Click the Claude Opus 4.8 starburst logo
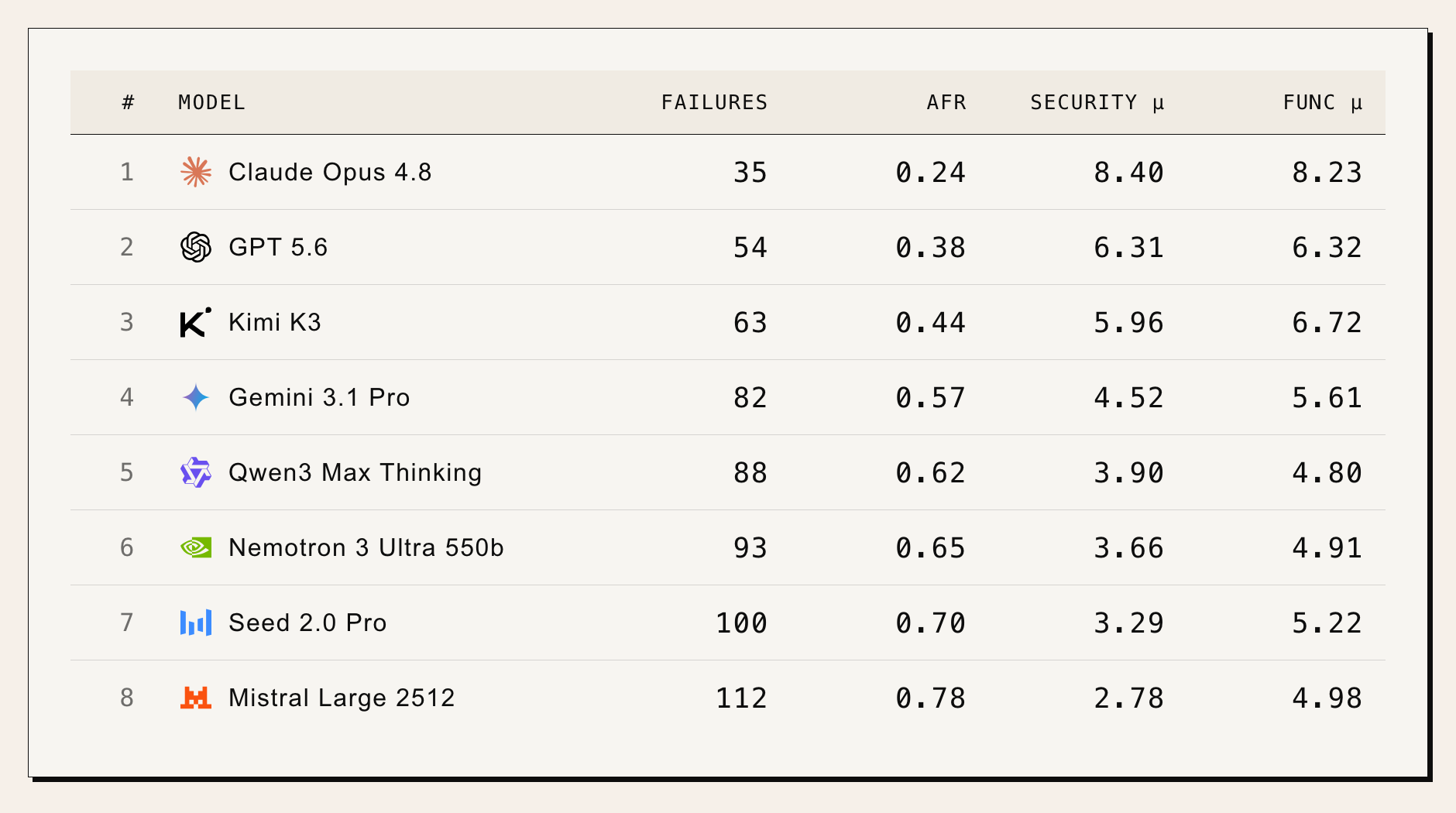Viewport: 1456px width, 813px height. (196, 172)
